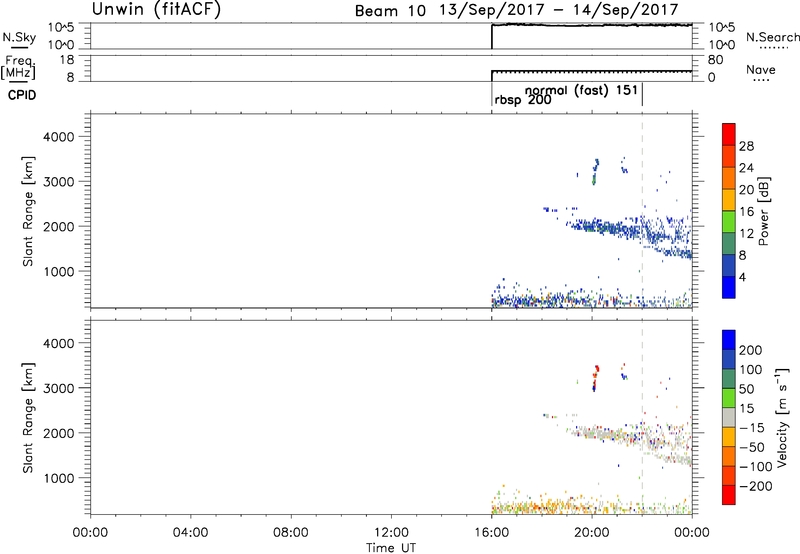Click the 16:00 time axis label
The height and width of the screenshot is (554, 800).
point(491,533)
